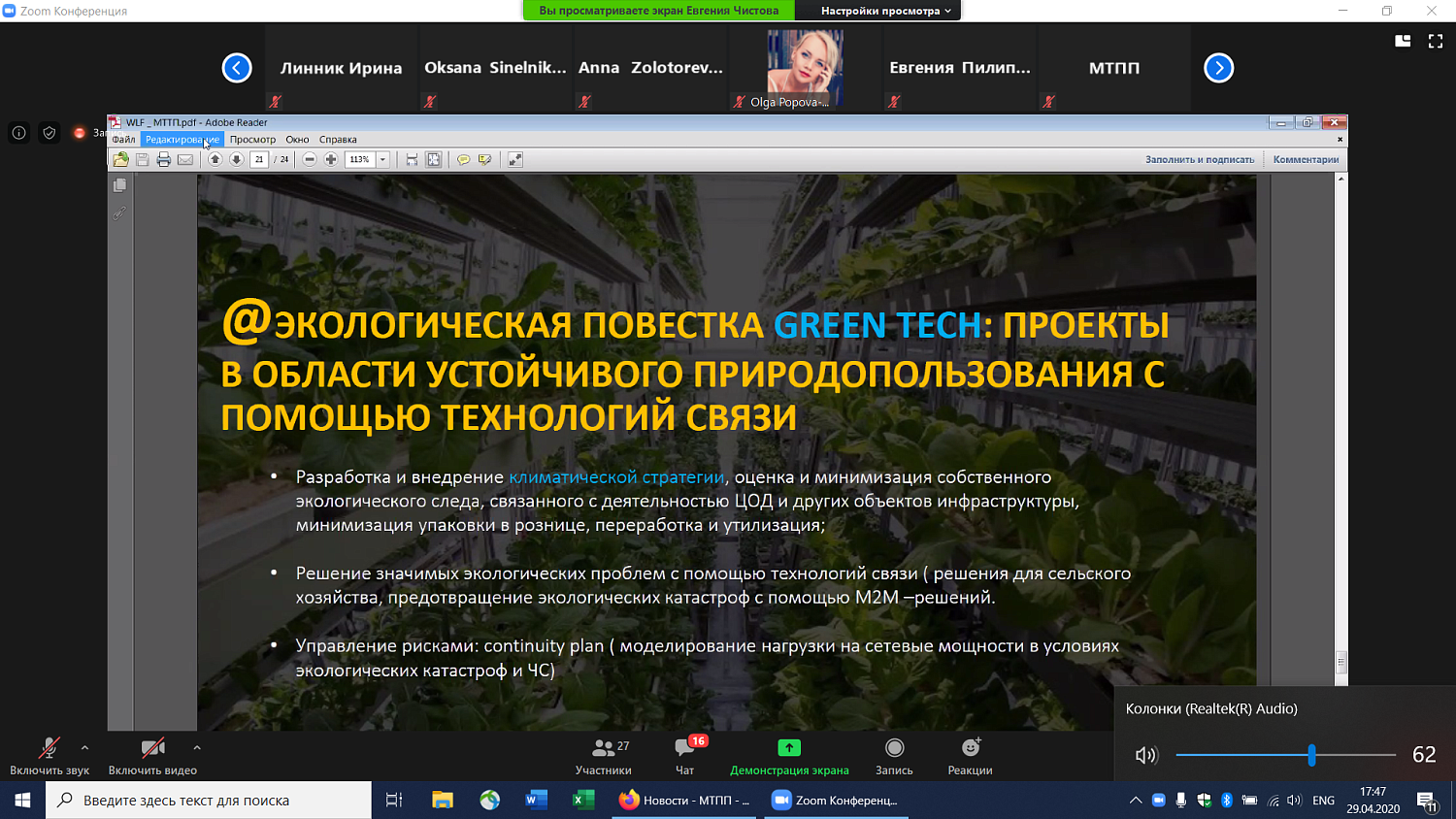This screenshot has height=819, width=1456.
Task: Switch to Zoom Конференц taskbar window
Action: [x=838, y=801]
